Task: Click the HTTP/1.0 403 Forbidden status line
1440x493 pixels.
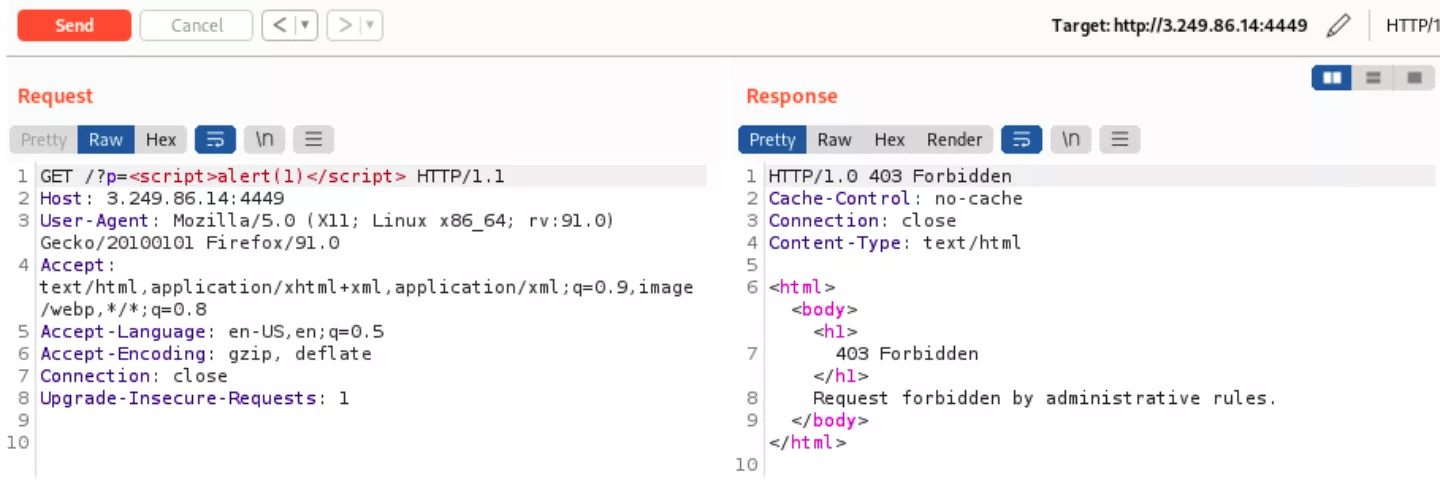Action: pos(890,177)
